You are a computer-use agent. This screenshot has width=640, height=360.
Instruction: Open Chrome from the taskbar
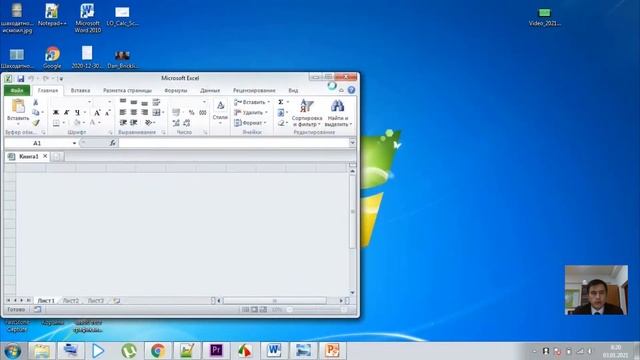pos(158,351)
